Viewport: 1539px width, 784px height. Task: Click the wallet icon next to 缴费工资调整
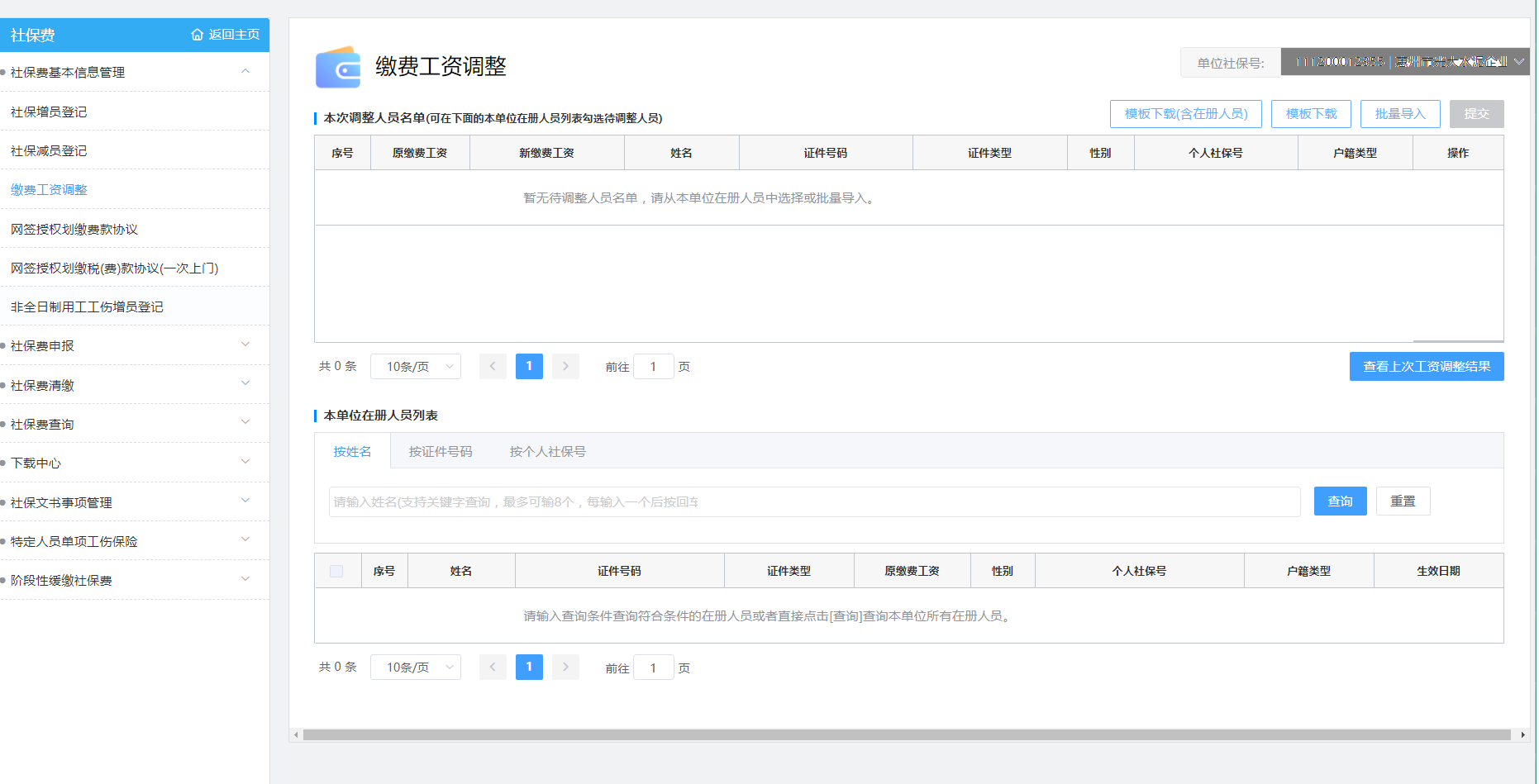[x=338, y=67]
